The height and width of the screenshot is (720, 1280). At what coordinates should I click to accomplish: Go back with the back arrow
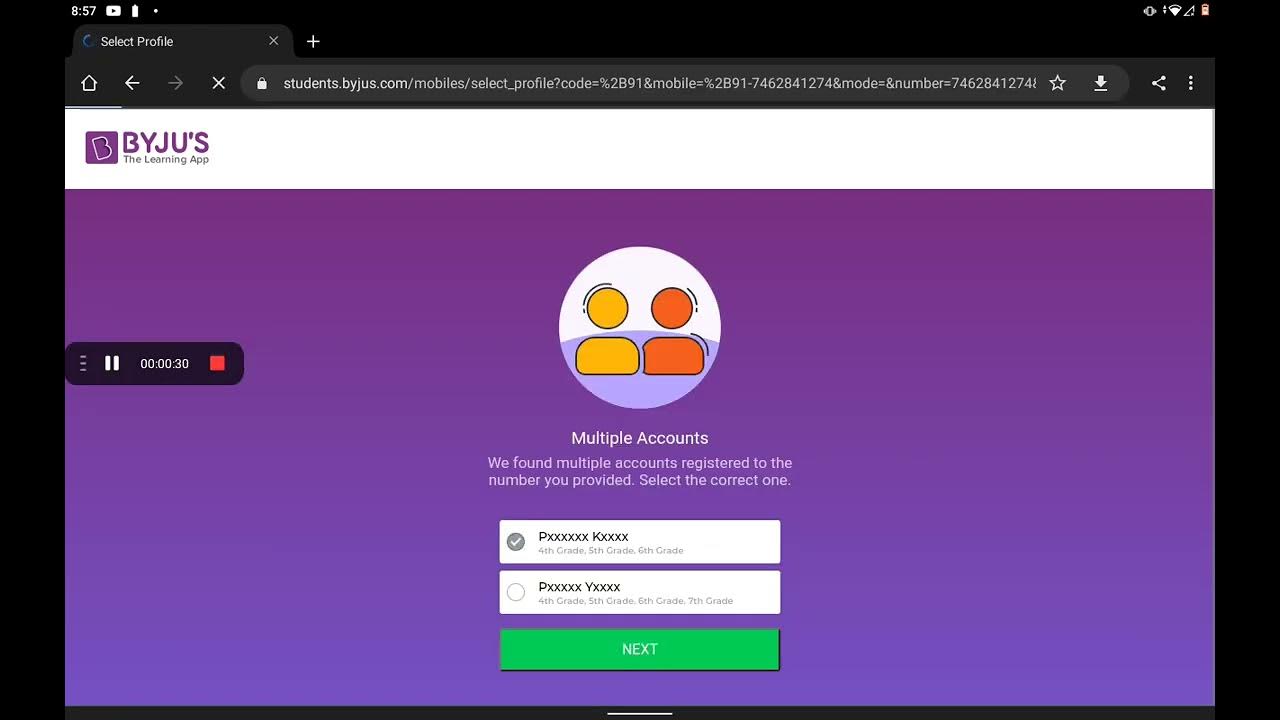(x=132, y=83)
